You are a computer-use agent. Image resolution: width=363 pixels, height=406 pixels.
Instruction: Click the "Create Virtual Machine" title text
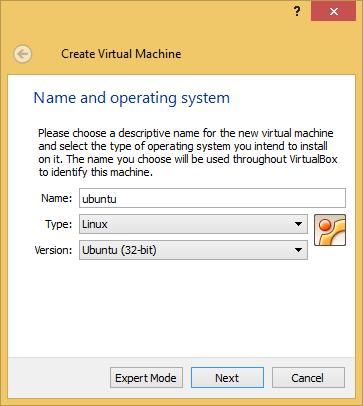121,54
